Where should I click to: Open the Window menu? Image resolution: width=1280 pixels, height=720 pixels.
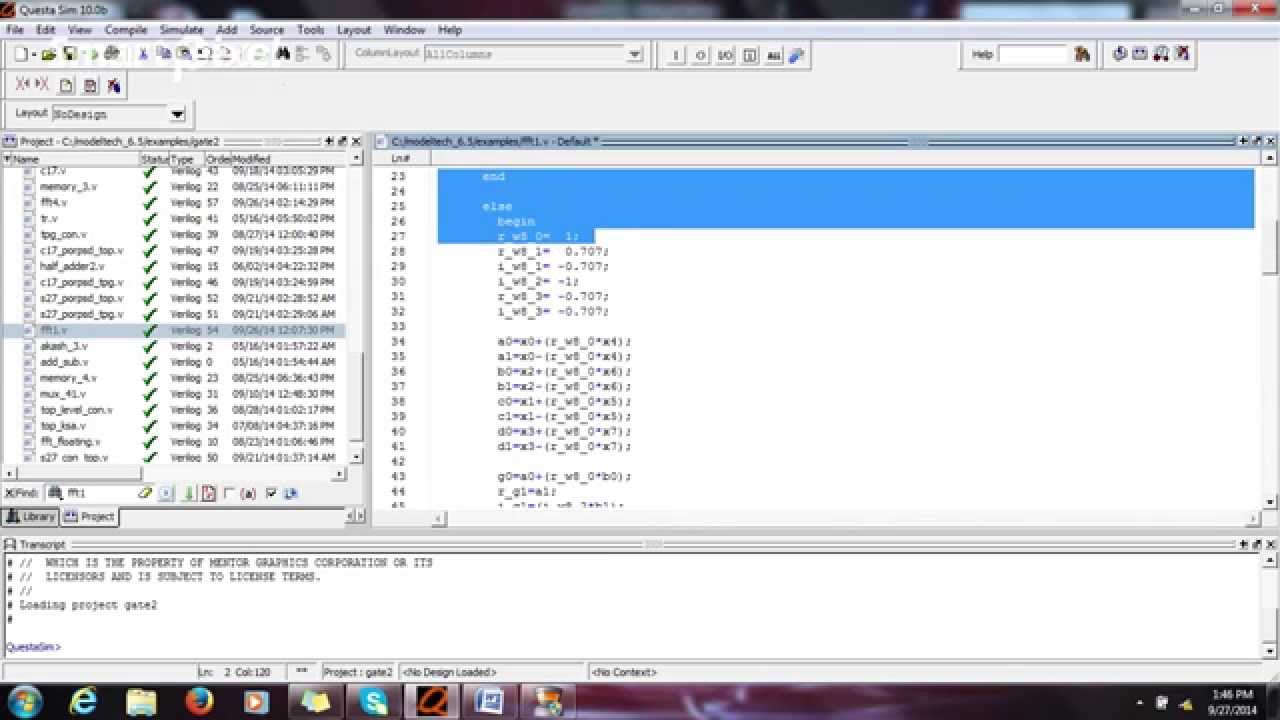(404, 30)
